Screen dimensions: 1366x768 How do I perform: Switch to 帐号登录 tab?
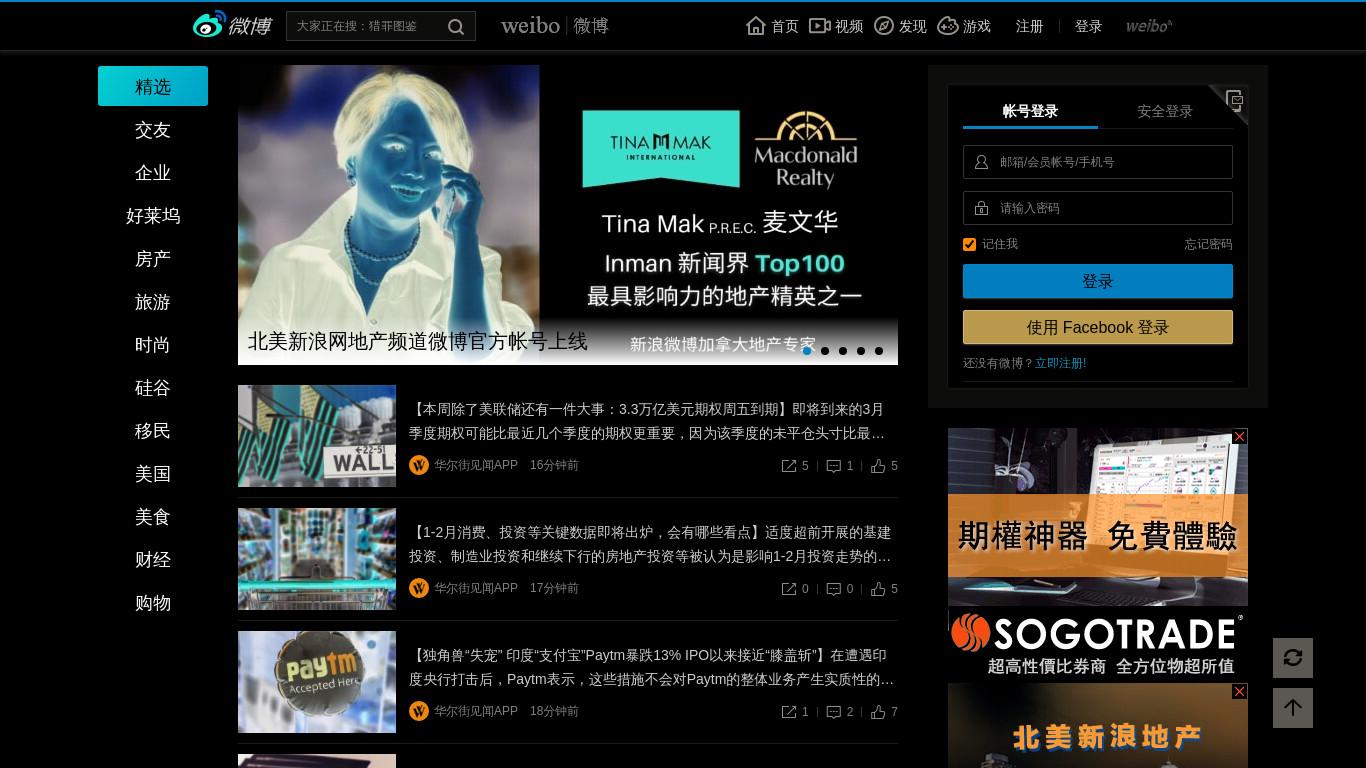(1030, 111)
